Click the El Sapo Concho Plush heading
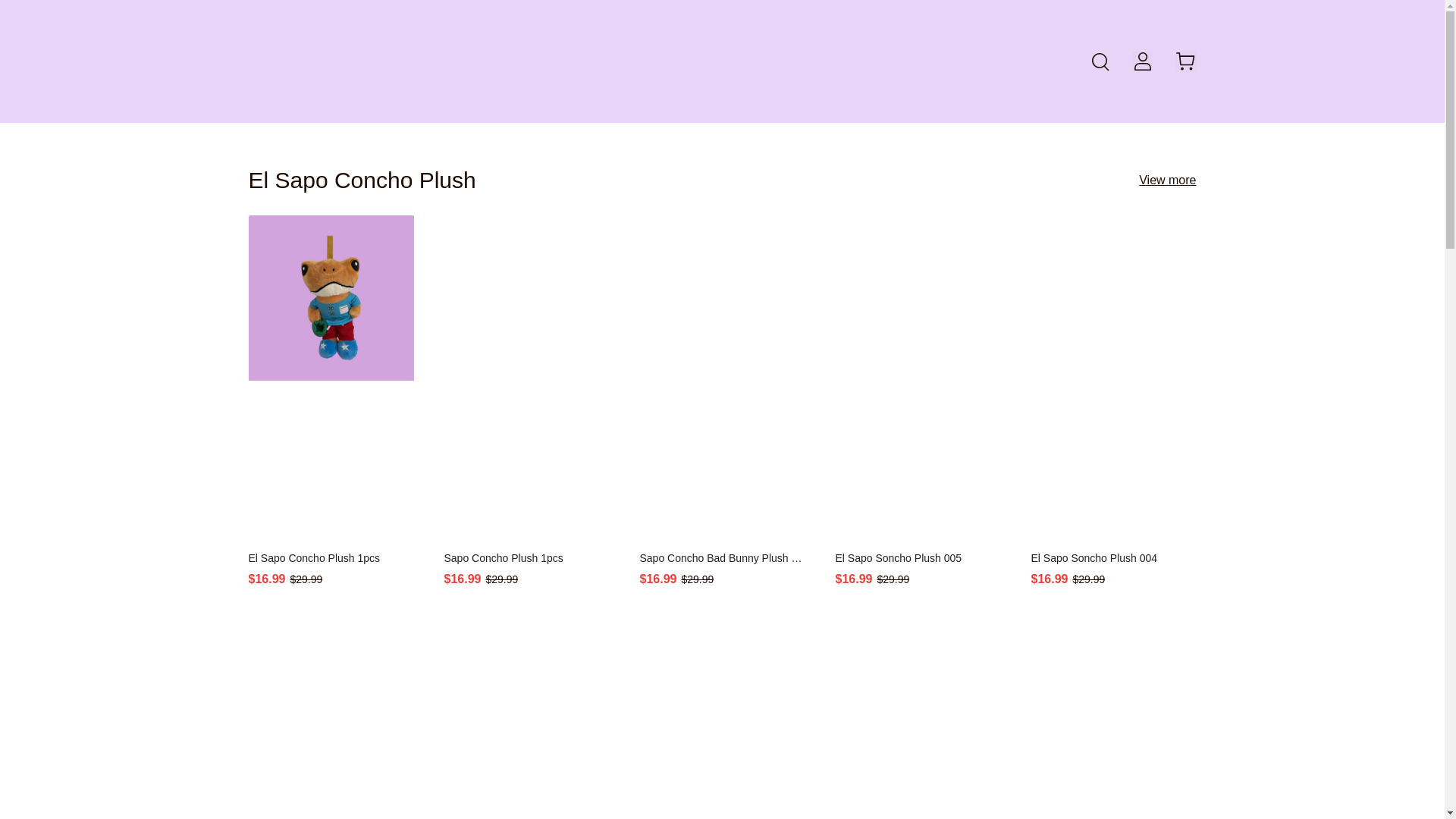The image size is (1456, 819). tap(362, 180)
